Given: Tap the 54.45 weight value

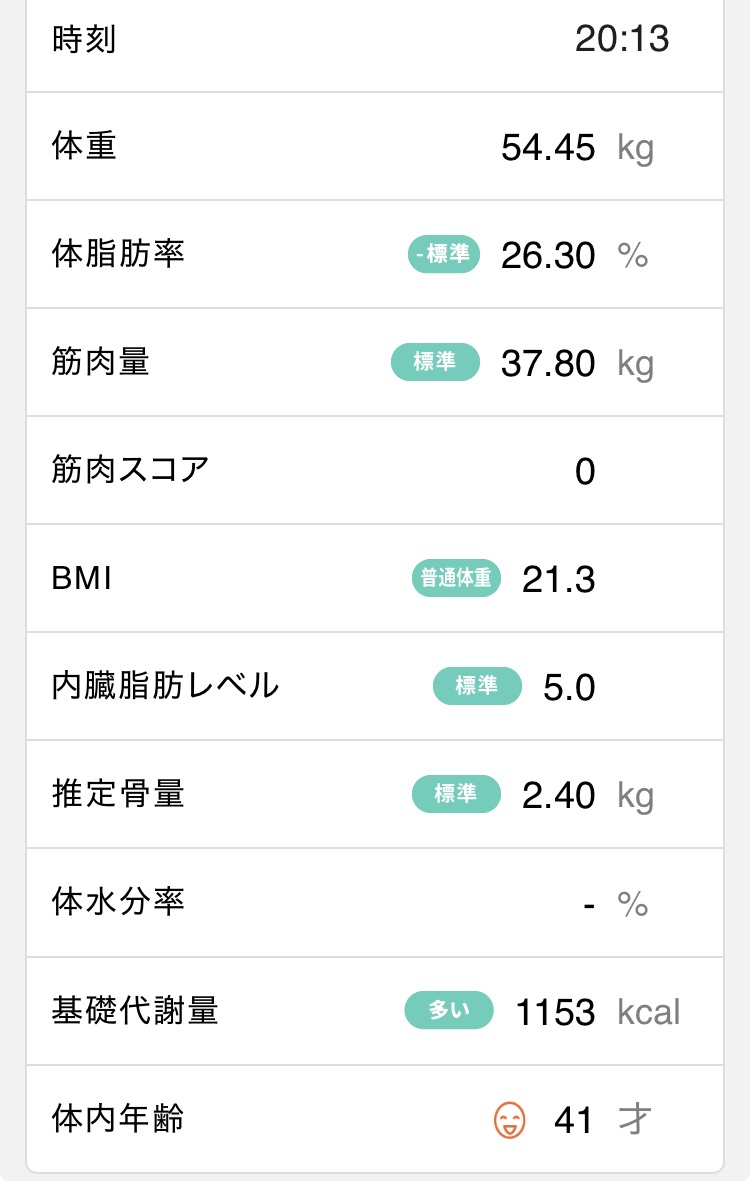Looking at the screenshot, I should click(548, 149).
